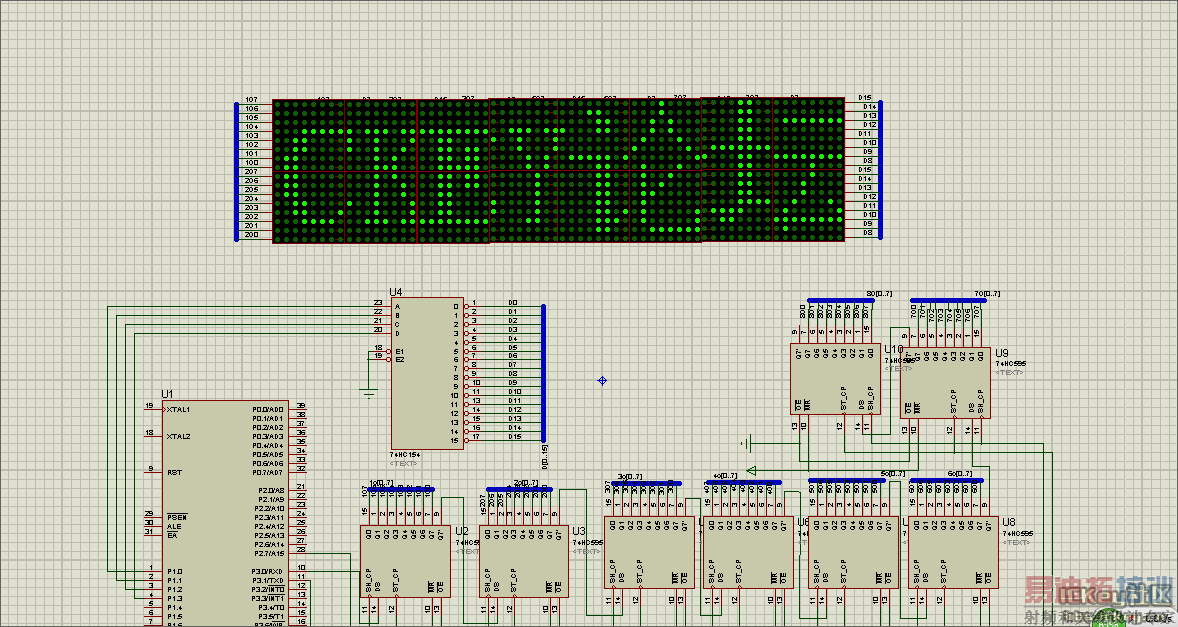Click the E2 enable pin on U4
Screen dimensions: 1178x627
point(400,360)
